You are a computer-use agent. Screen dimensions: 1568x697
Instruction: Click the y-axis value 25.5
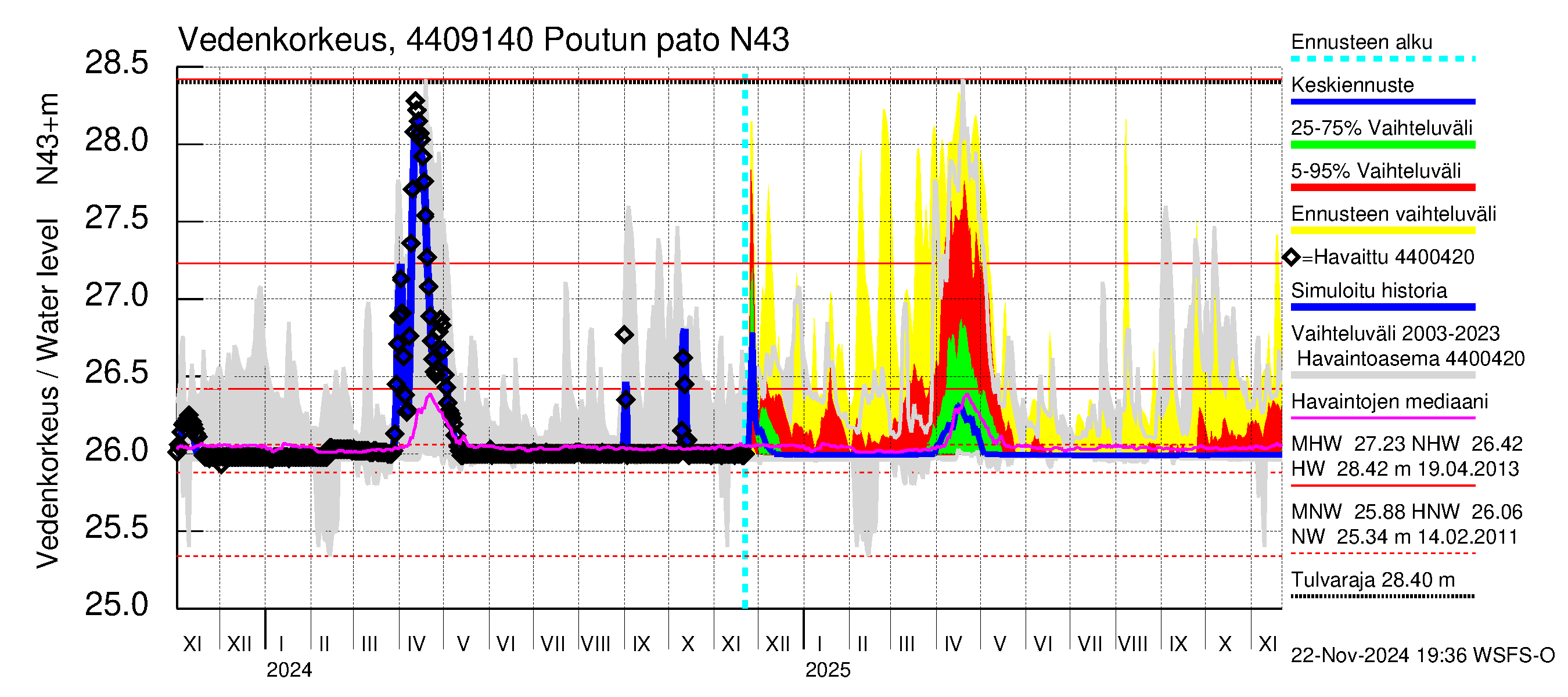coord(116,527)
